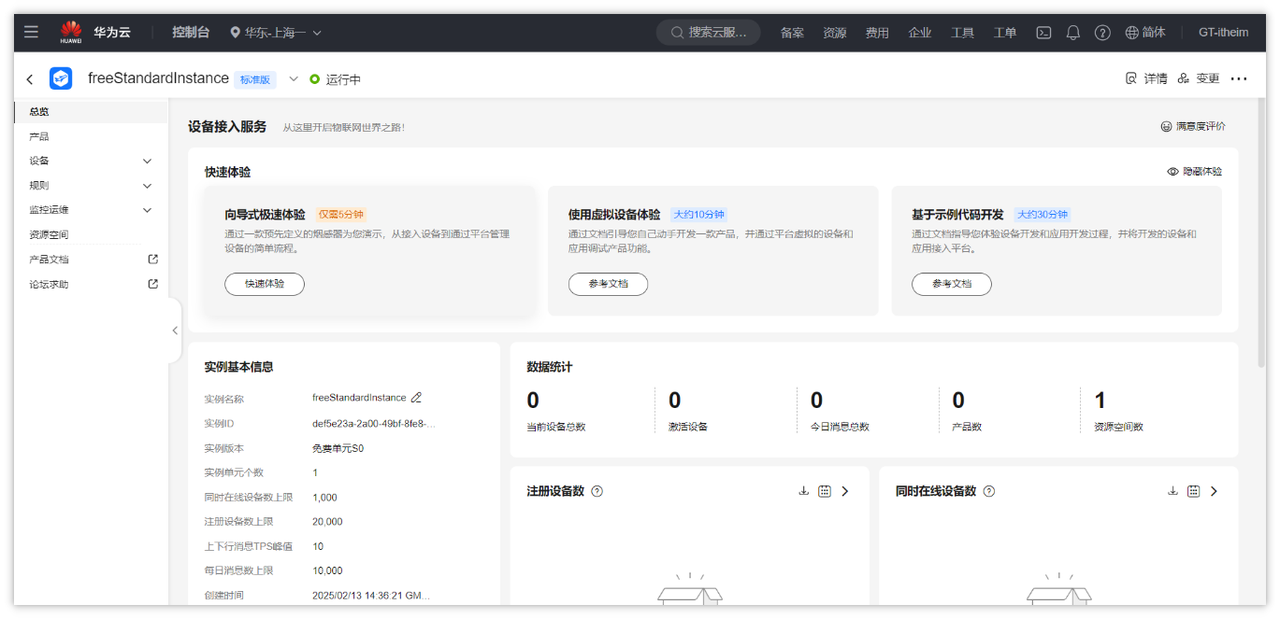The width and height of the screenshot is (1280, 619).
Task: Collapse the left sidebar panel
Action: click(175, 330)
